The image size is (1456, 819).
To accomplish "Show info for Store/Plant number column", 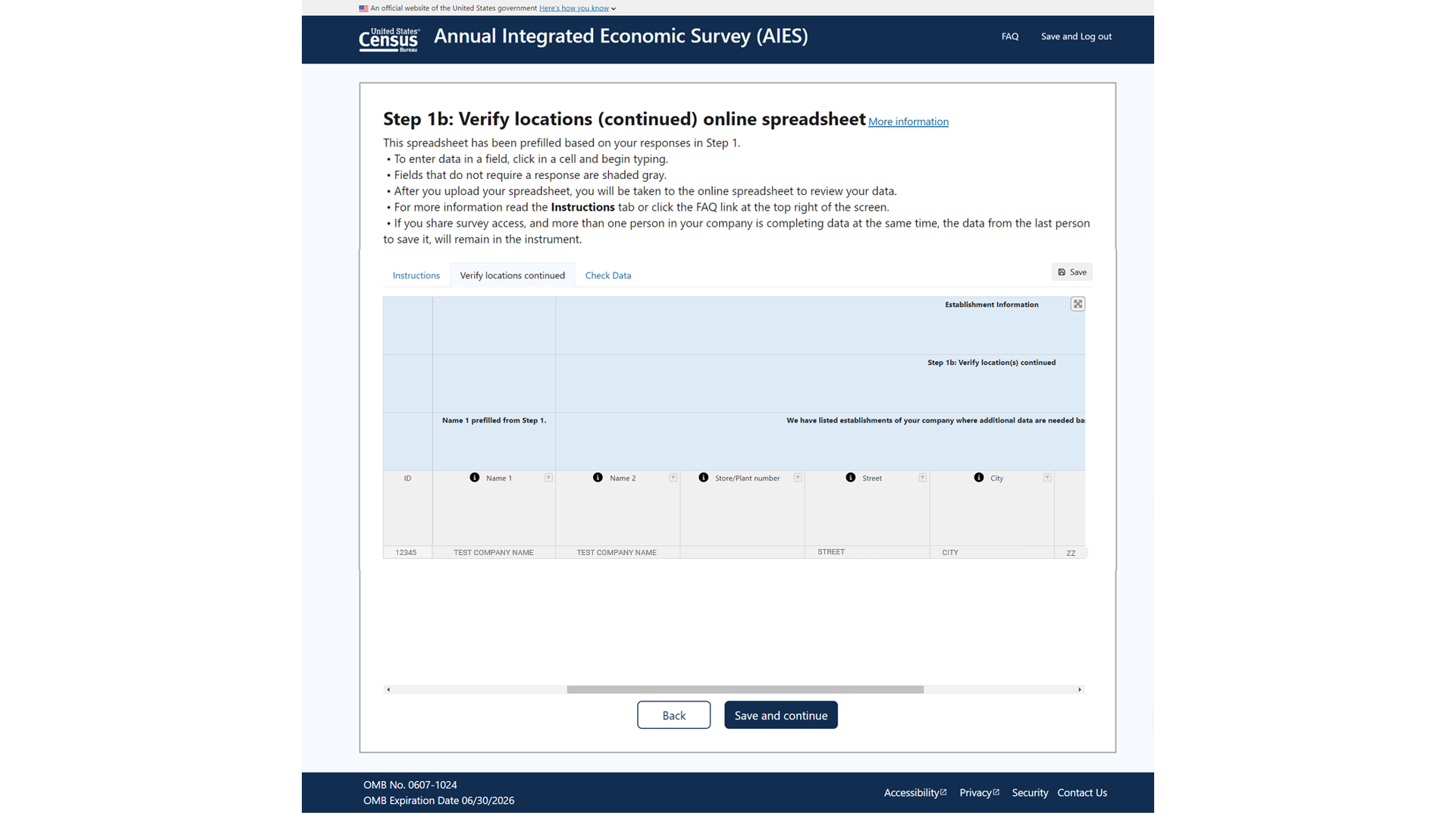I will (703, 478).
